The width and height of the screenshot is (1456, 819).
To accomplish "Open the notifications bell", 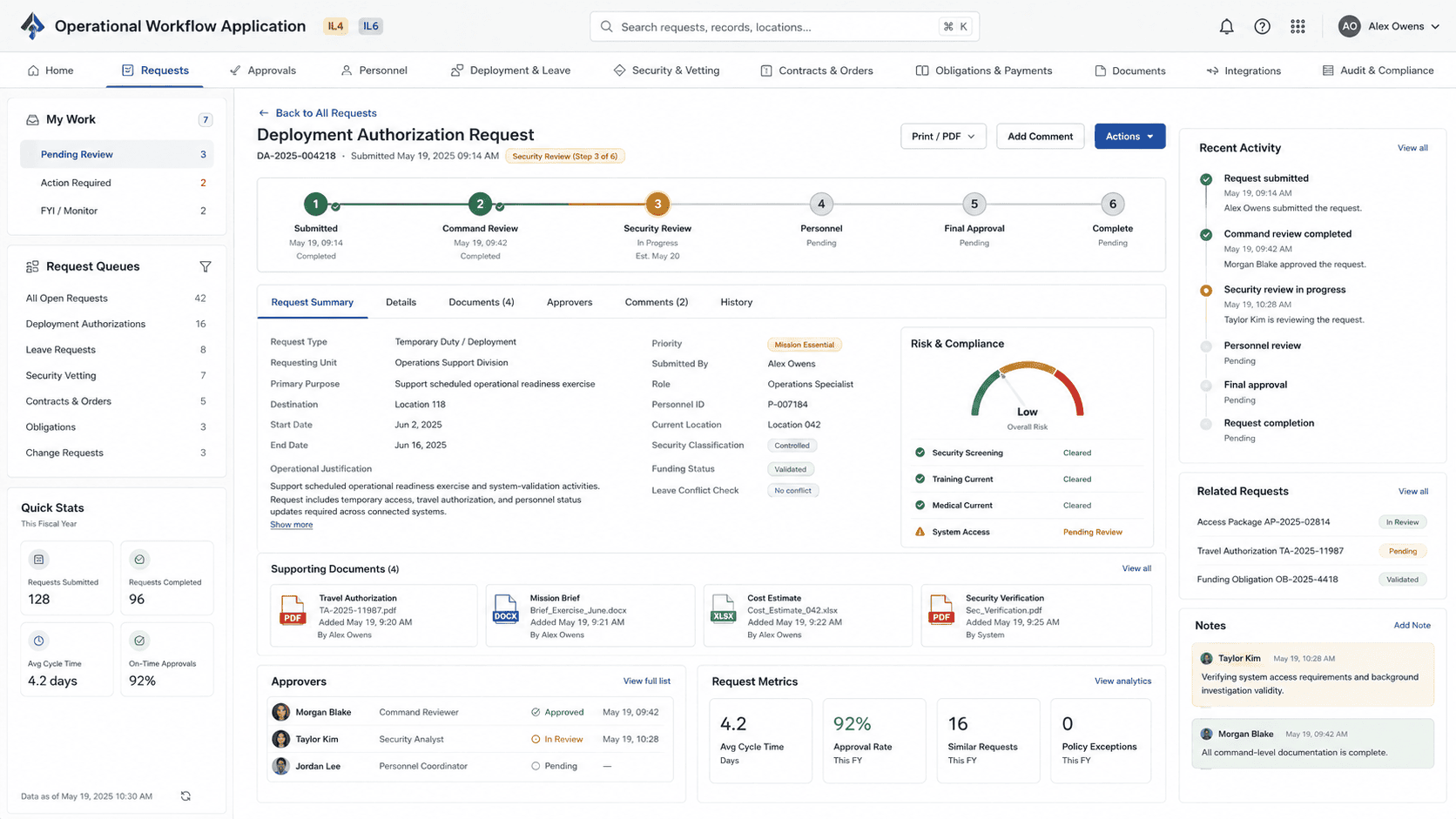I will click(1226, 27).
